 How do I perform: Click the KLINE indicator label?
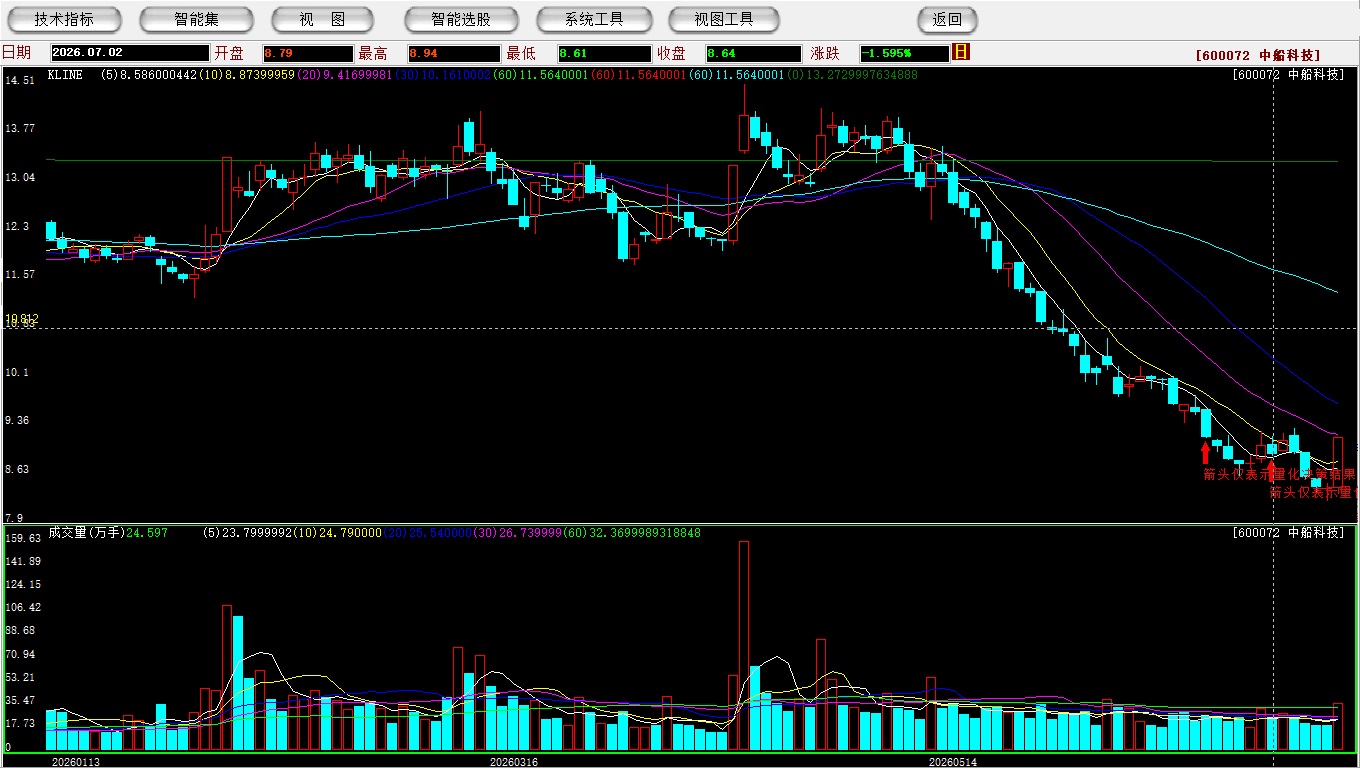pos(65,75)
